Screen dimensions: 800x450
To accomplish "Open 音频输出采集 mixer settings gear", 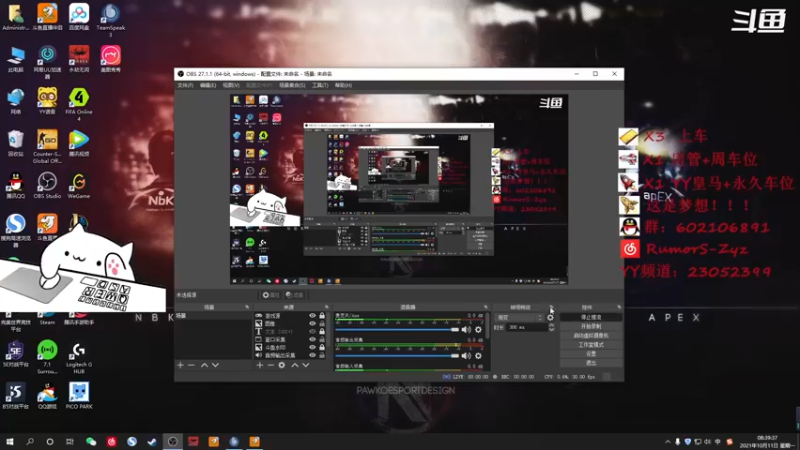I will pyautogui.click(x=478, y=356).
